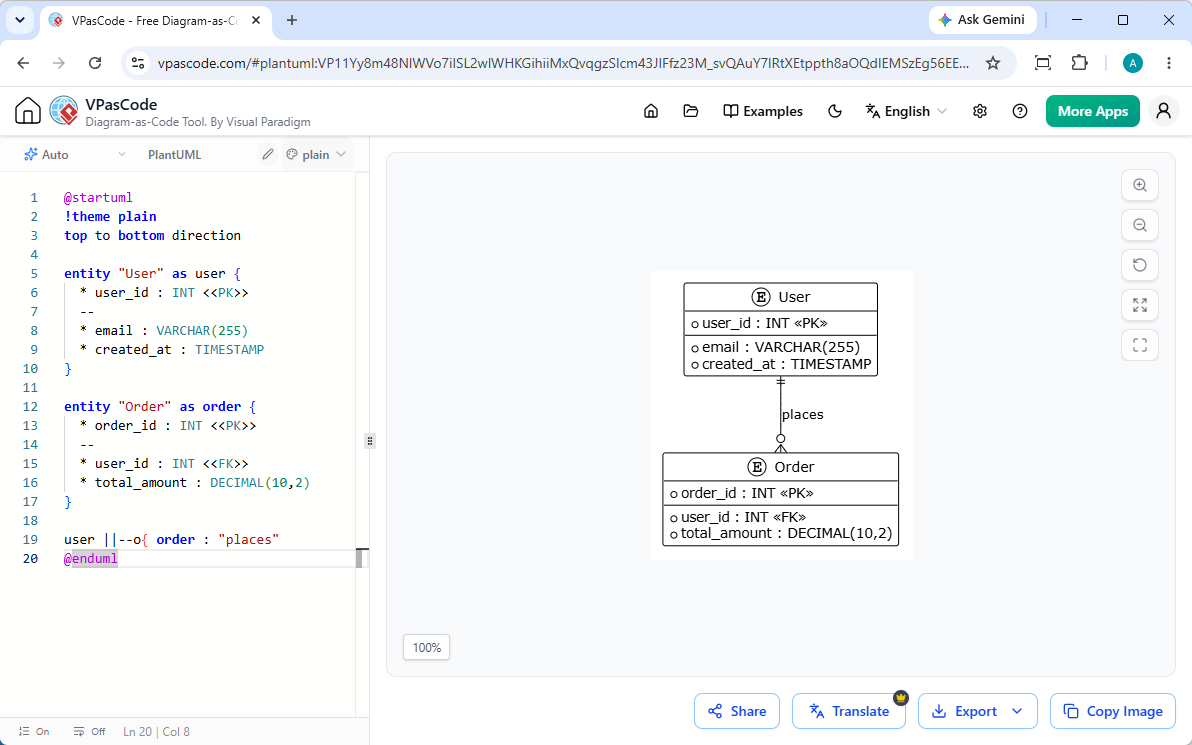Image resolution: width=1192 pixels, height=745 pixels.
Task: Click the @enduml line in editor
Action: pyautogui.click(x=90, y=559)
